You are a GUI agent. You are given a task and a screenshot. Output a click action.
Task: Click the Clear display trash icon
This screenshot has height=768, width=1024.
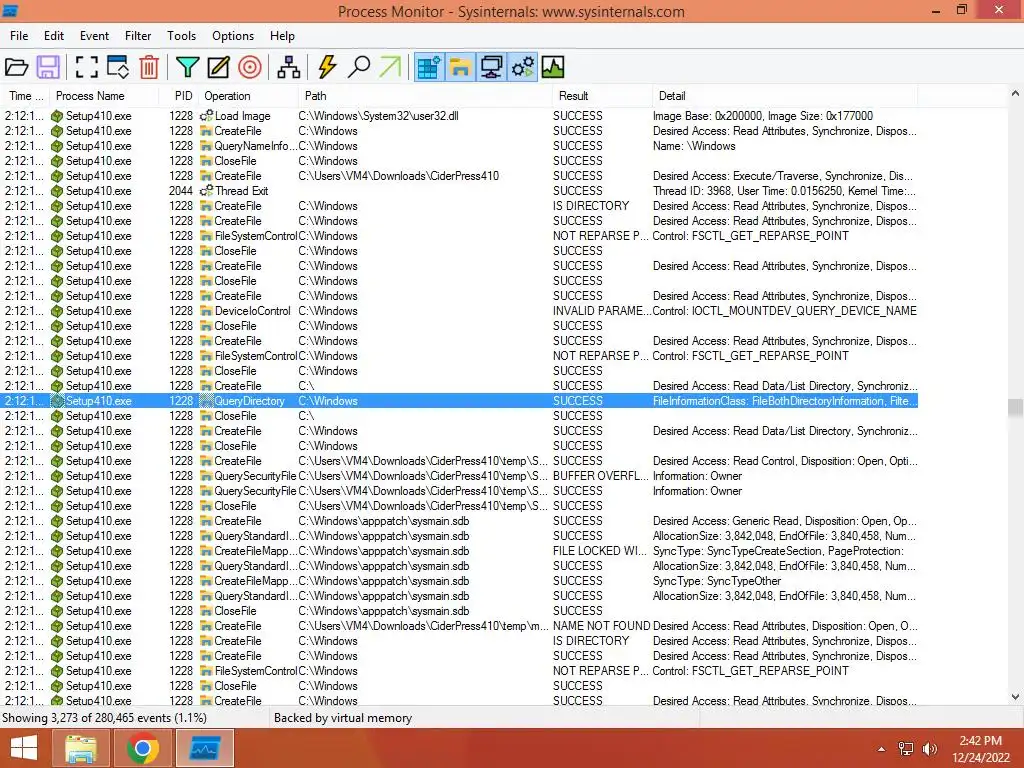[x=149, y=67]
